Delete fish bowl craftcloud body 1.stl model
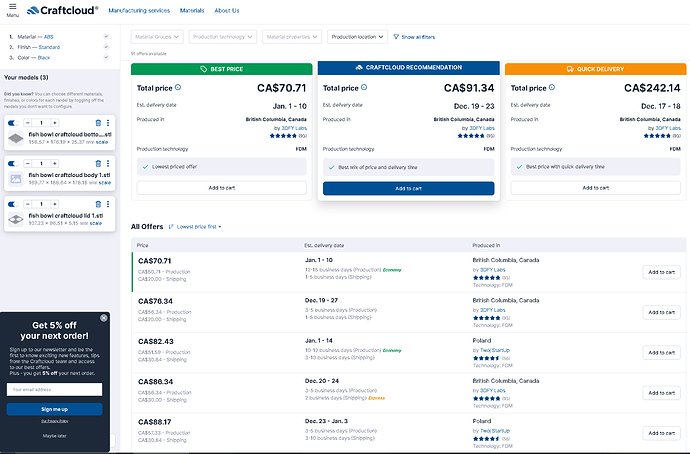Viewport: 690px width, 454px height. click(98, 164)
